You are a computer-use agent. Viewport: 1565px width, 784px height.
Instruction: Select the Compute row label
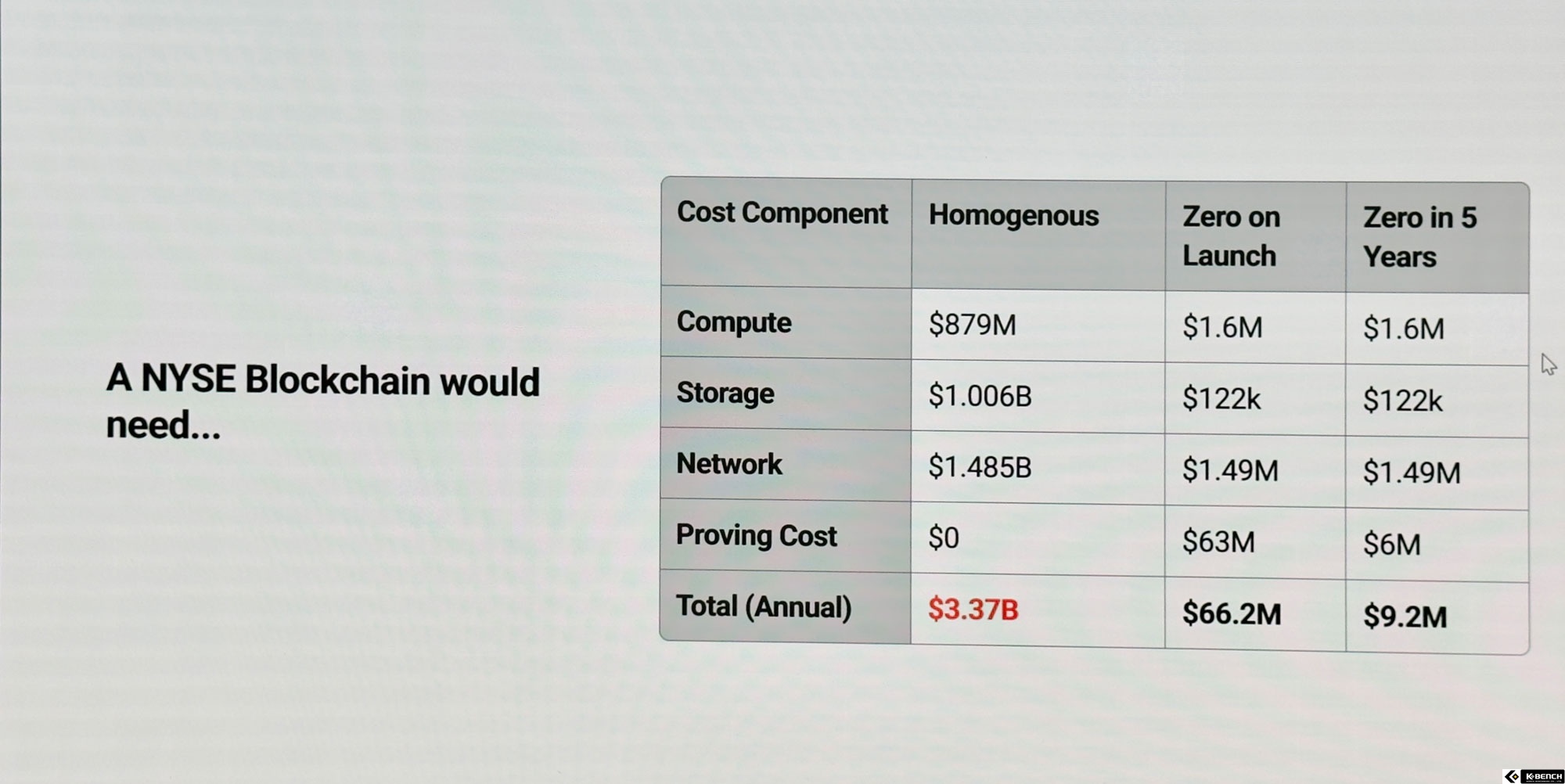tap(734, 322)
